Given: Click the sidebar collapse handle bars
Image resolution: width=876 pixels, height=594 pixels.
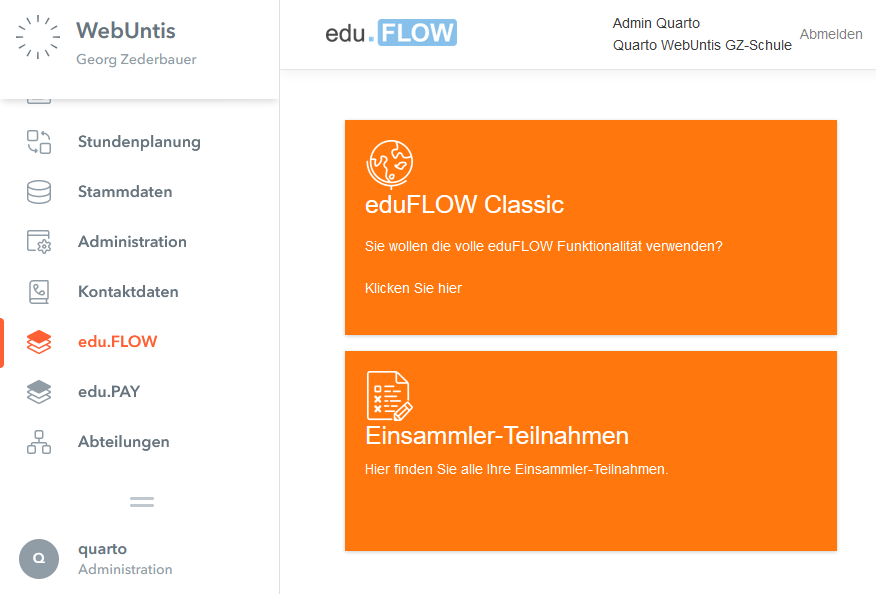Looking at the screenshot, I should [x=142, y=502].
